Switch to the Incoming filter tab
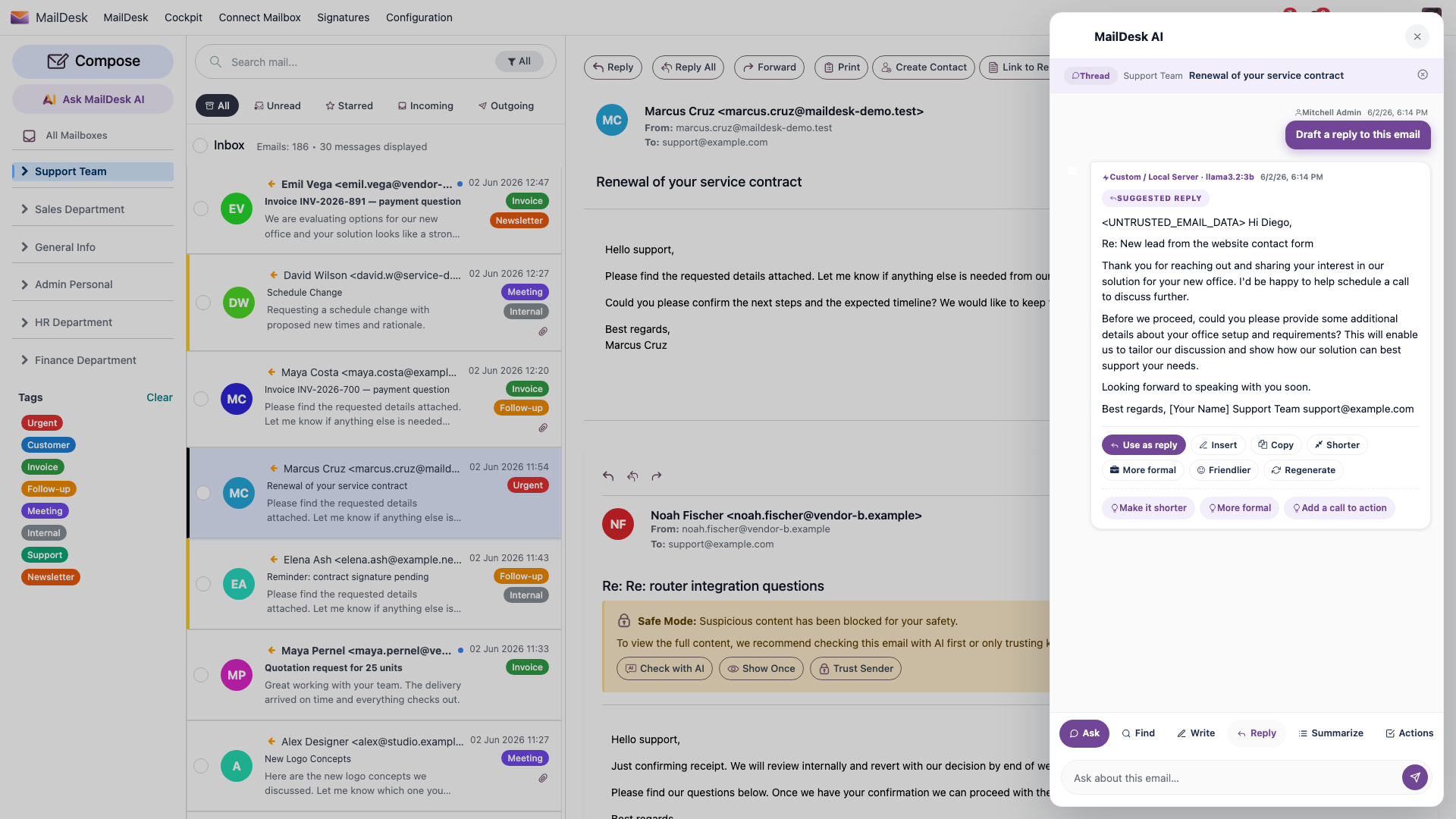The height and width of the screenshot is (819, 1456). (x=425, y=105)
